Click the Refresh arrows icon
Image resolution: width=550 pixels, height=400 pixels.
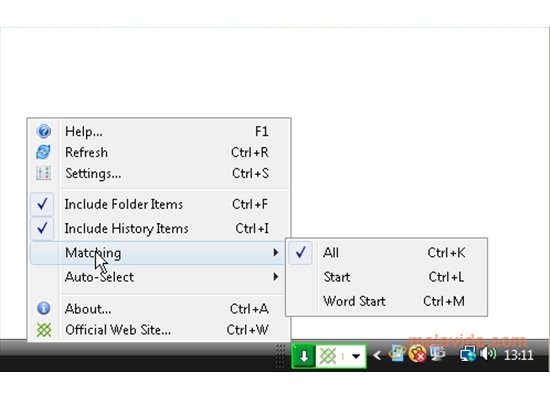coord(43,152)
